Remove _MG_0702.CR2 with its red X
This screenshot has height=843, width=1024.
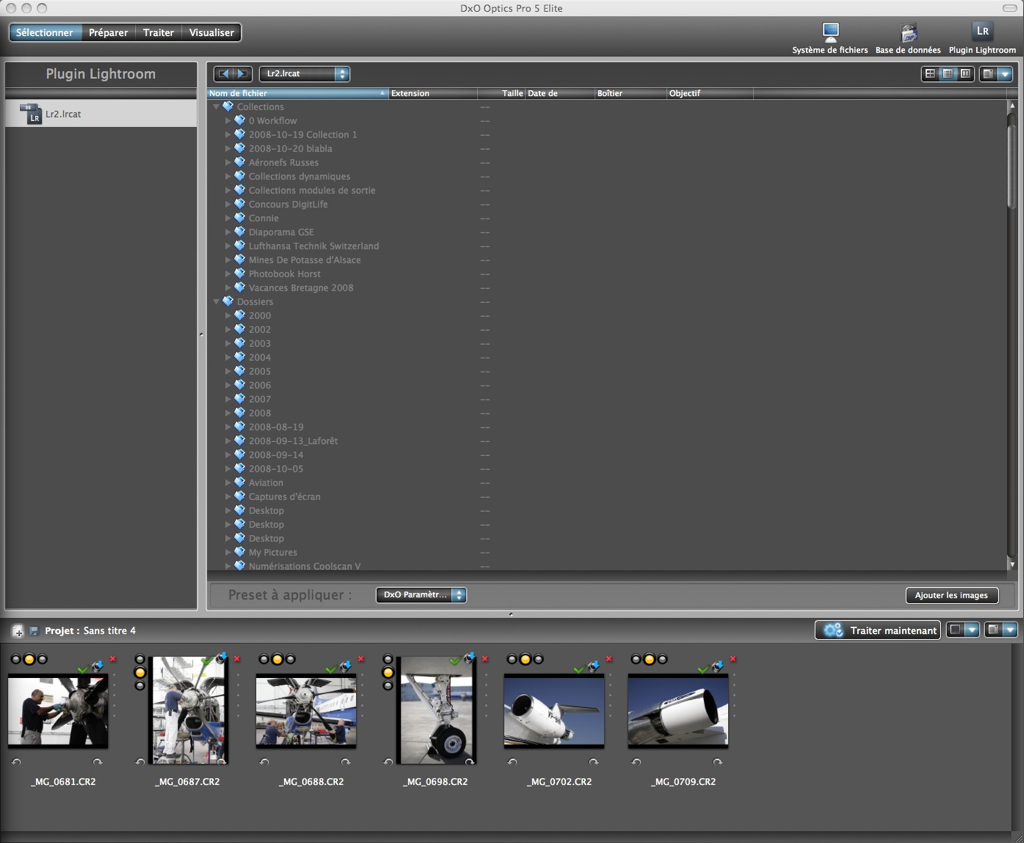point(609,659)
